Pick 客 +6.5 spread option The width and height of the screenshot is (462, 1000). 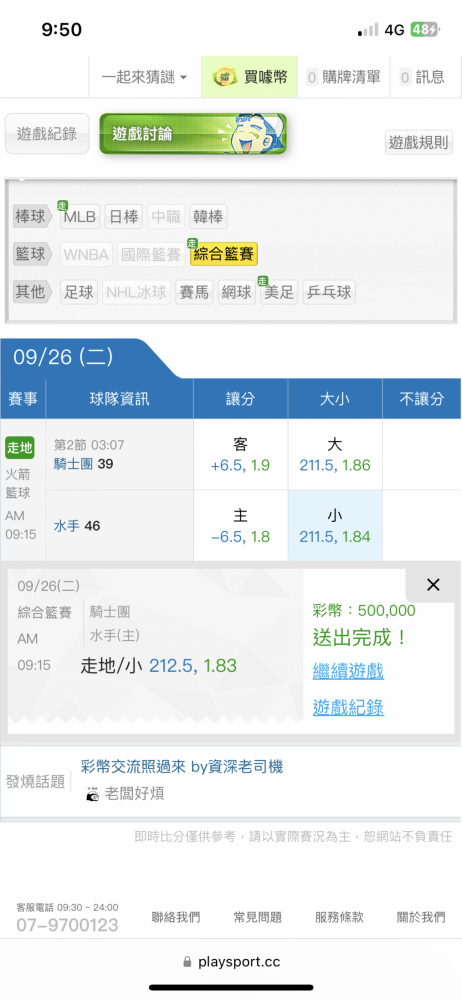pyautogui.click(x=241, y=455)
